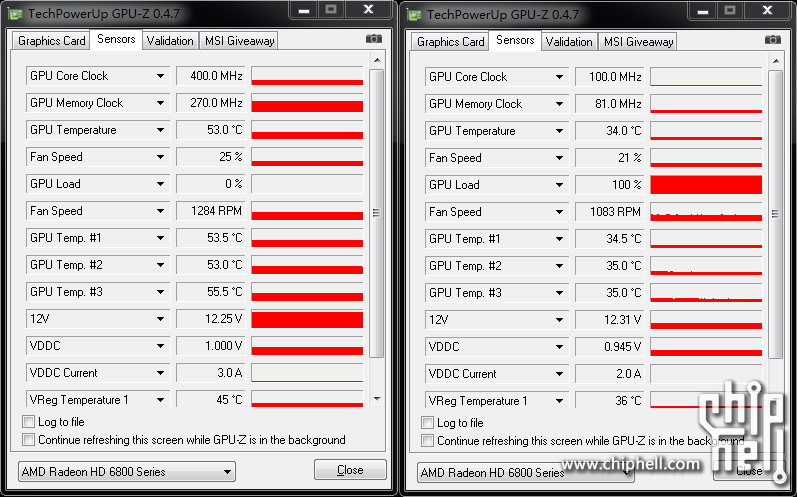Open VDDC dropdown in right window

click(x=559, y=347)
